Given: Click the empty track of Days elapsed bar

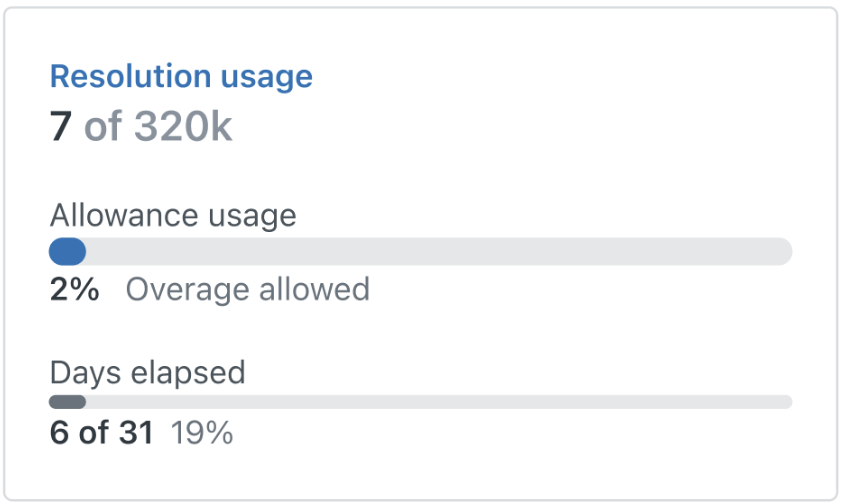Looking at the screenshot, I should (439, 402).
